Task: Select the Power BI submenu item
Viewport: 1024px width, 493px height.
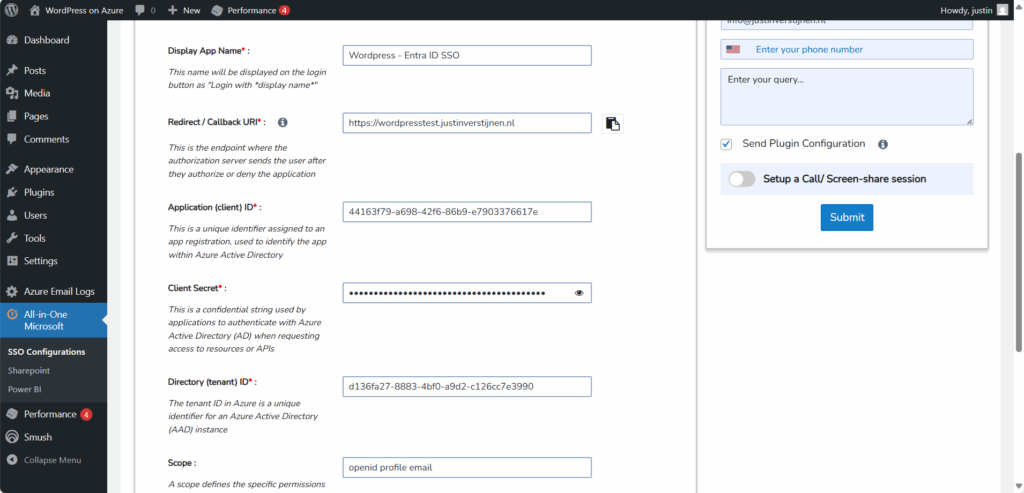Action: 25,388
